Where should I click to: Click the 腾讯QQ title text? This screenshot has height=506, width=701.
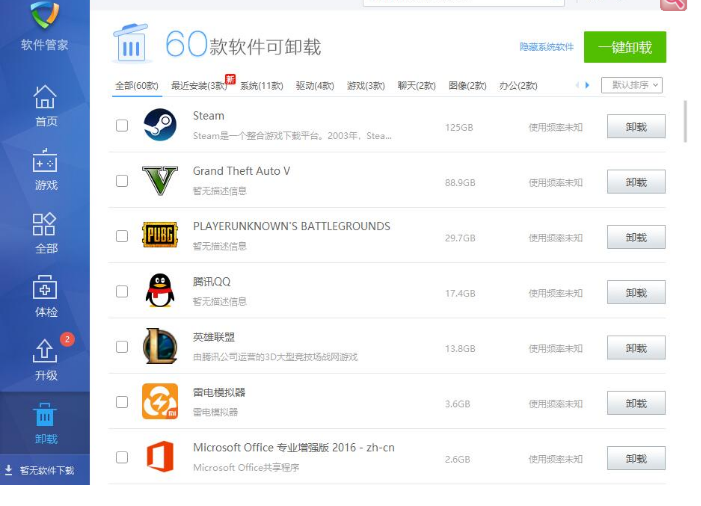(211, 282)
